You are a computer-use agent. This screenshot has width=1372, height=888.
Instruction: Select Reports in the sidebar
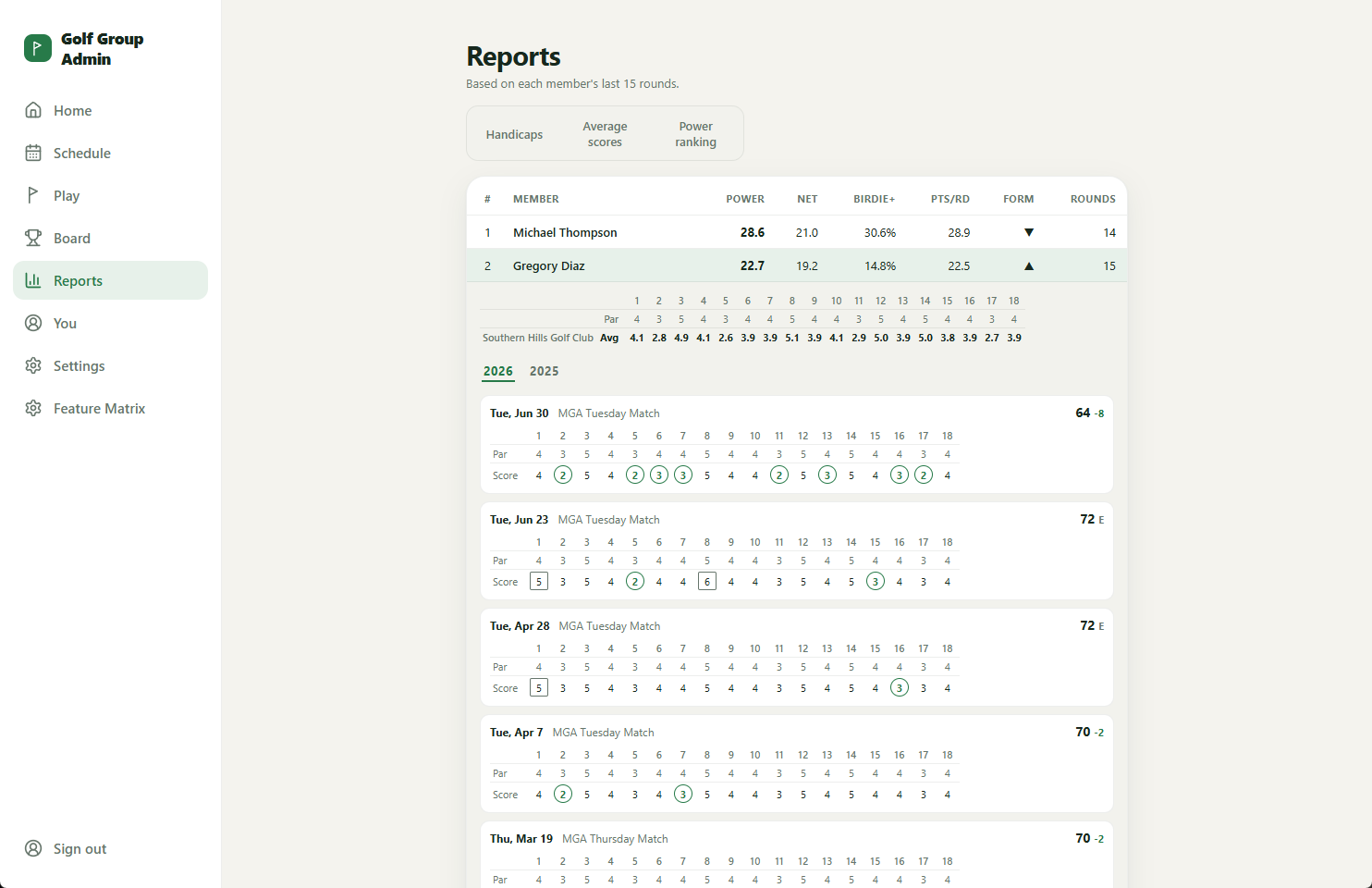[110, 280]
